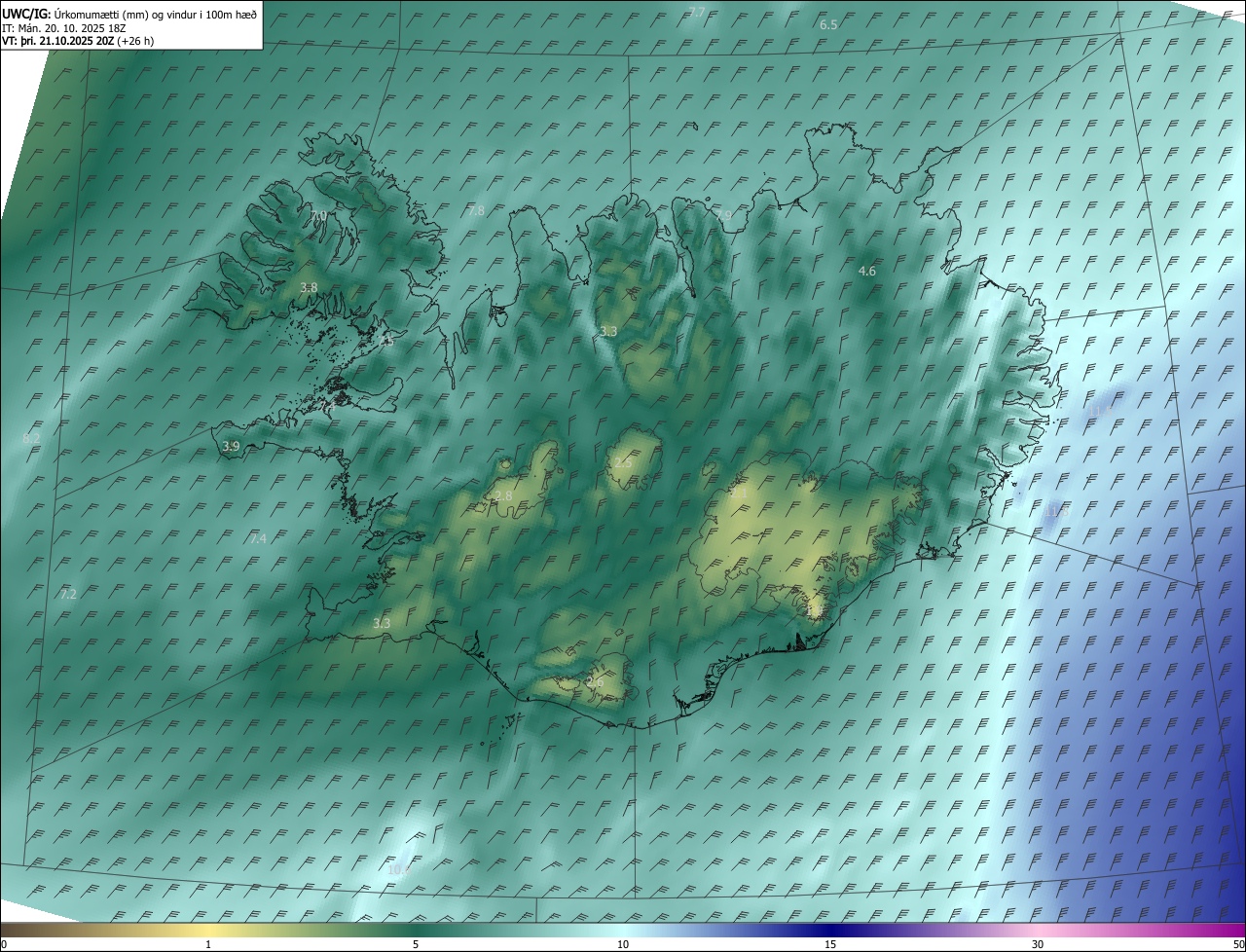
Task: Click the 3.3 value on Reykjanes peninsula
Action: 382,623
